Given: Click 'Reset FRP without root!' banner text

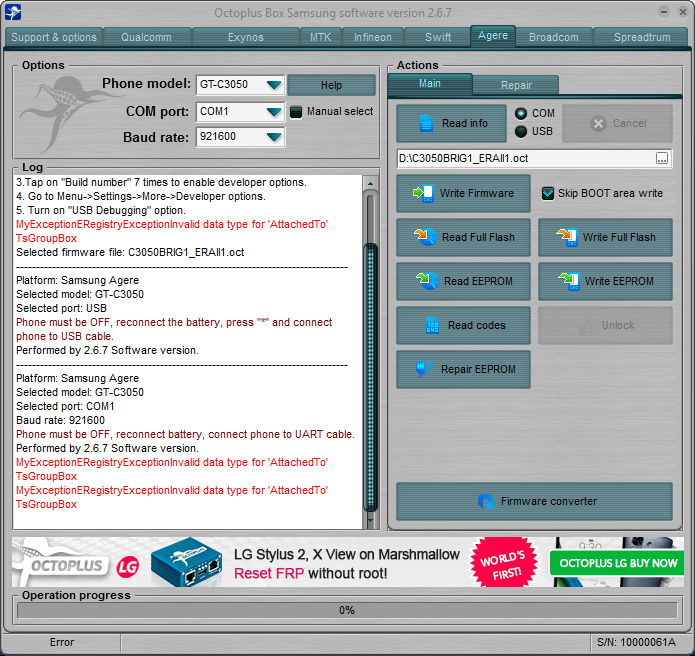Looking at the screenshot, I should 310,574.
